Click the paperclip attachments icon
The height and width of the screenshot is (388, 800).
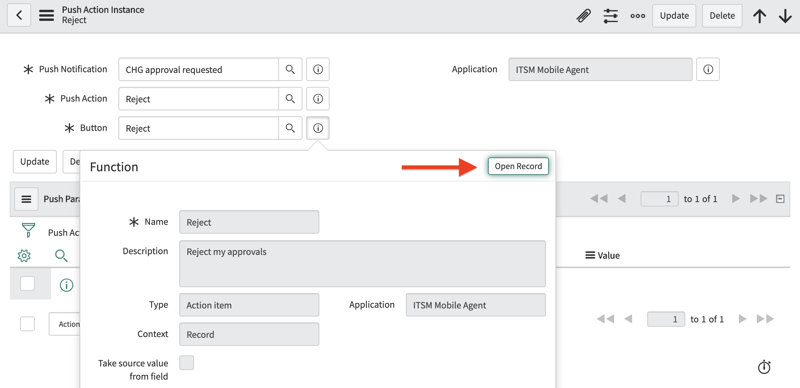click(583, 16)
